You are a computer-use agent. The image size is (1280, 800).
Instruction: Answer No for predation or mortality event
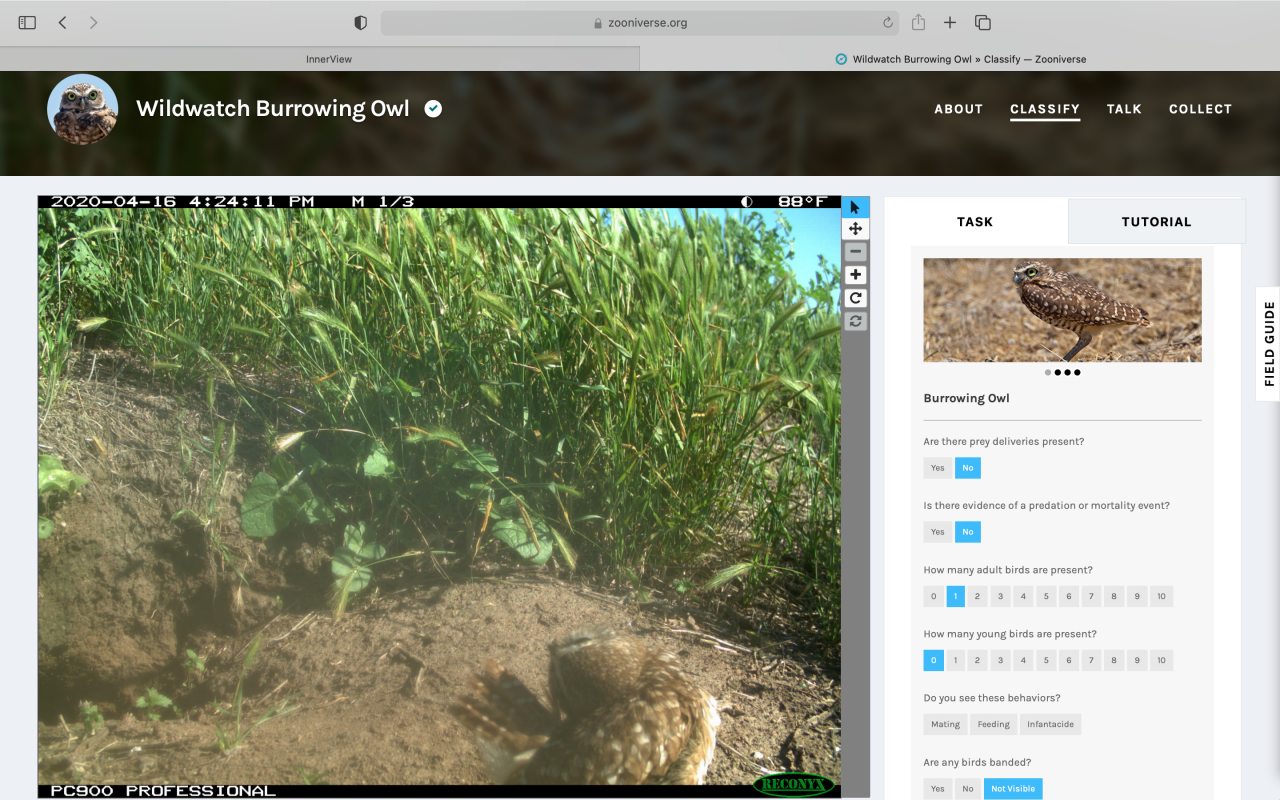pos(968,532)
